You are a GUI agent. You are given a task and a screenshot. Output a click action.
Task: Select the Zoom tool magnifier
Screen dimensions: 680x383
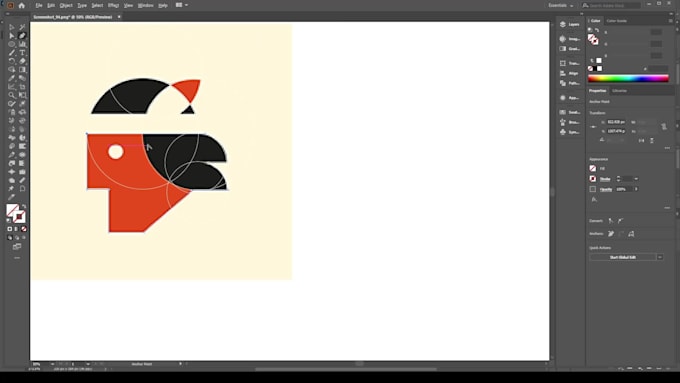(x=12, y=95)
